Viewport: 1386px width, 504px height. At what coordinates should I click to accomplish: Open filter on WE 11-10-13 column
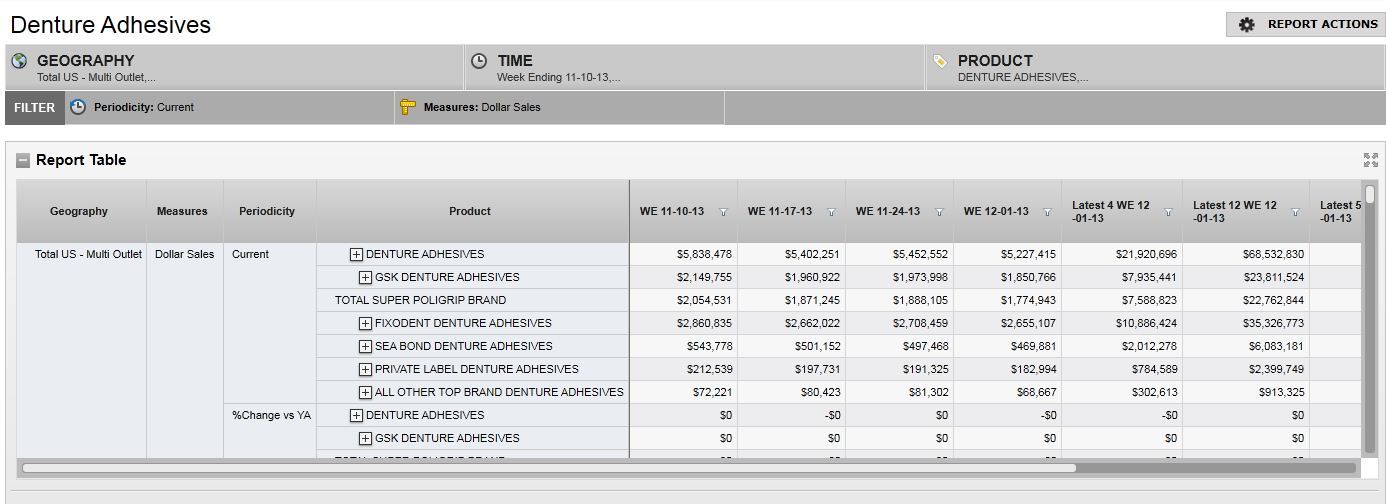[723, 212]
